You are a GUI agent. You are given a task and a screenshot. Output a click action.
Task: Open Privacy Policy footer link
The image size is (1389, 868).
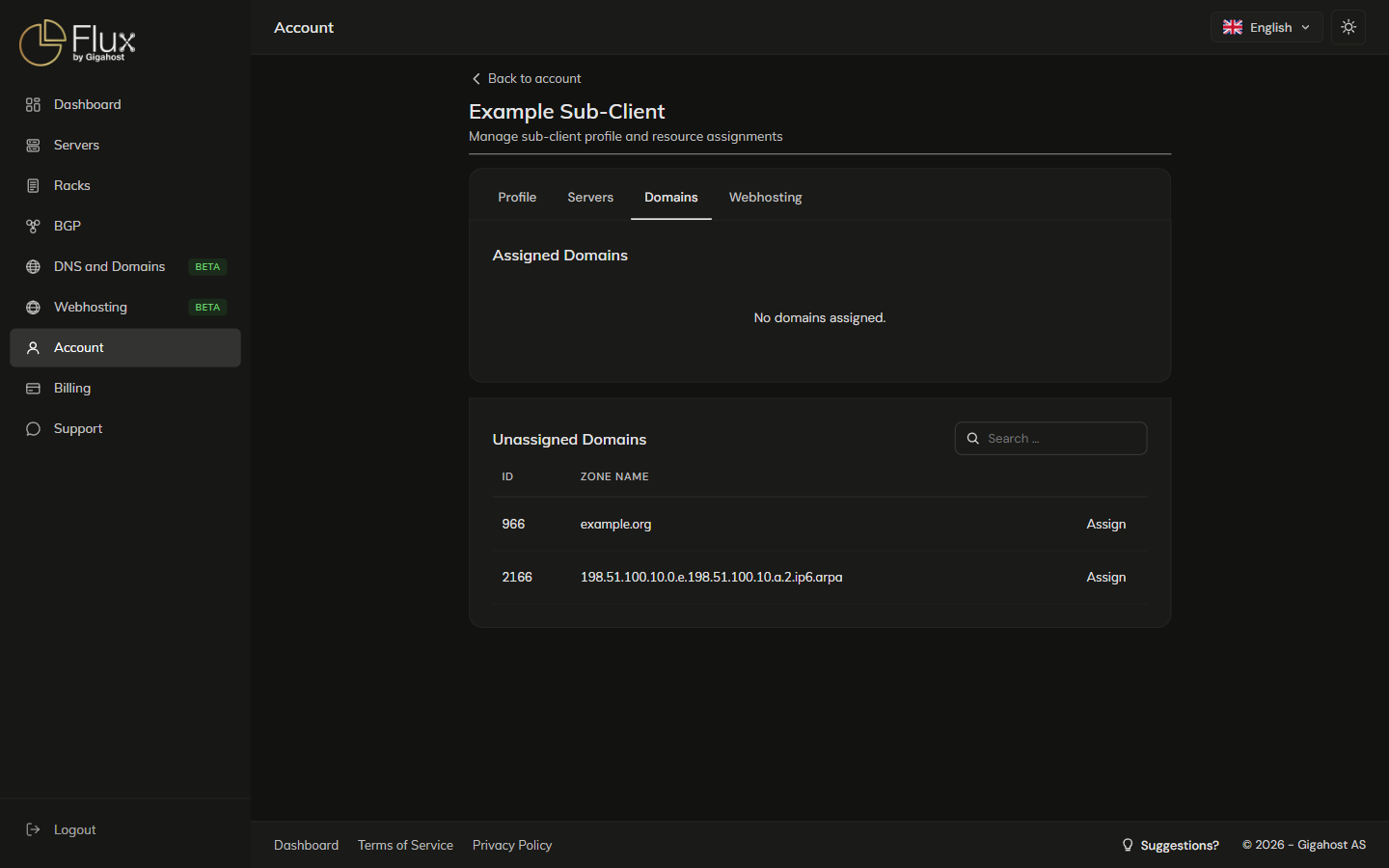click(x=512, y=845)
